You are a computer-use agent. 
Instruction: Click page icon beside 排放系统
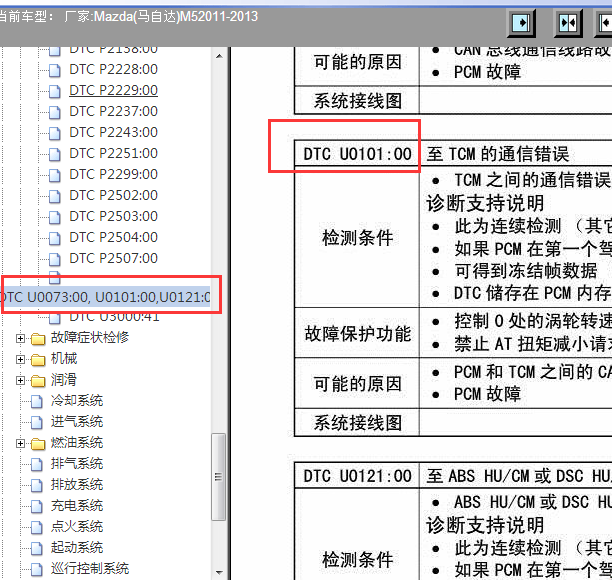click(x=37, y=486)
